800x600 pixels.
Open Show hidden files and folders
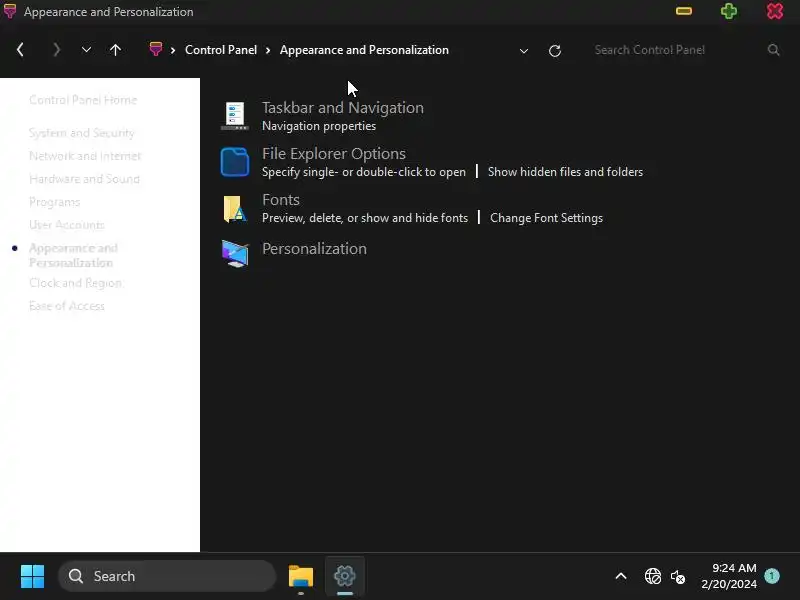(x=565, y=172)
